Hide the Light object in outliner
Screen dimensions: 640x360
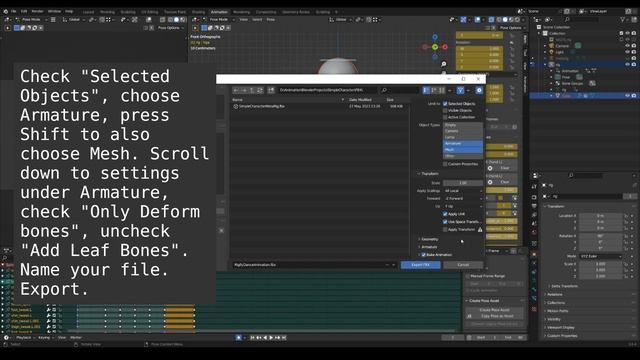click(x=627, y=52)
